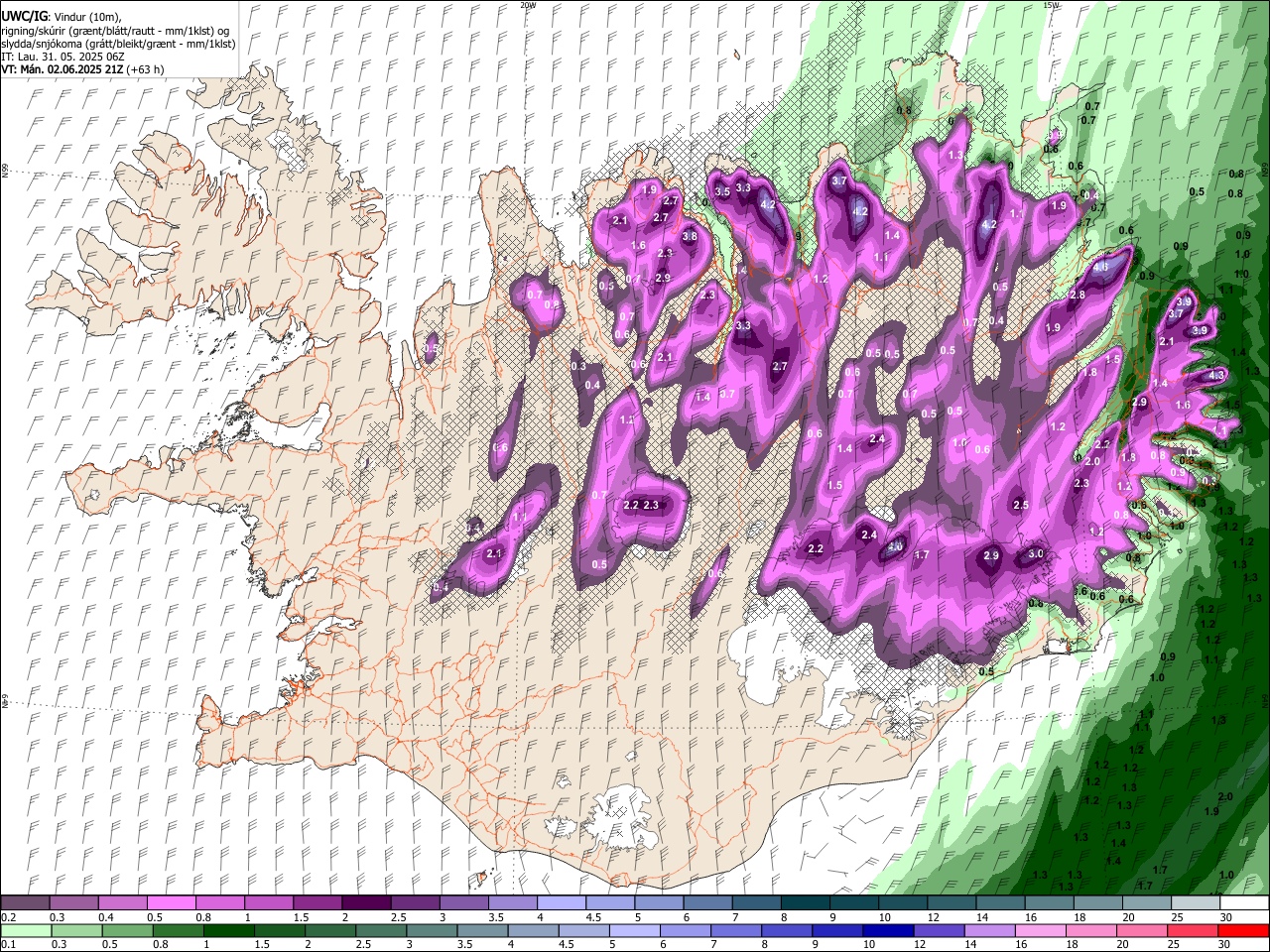This screenshot has height=952, width=1270.
Task: Select the darkest purple swatch labeled 2
Action: coord(365,903)
